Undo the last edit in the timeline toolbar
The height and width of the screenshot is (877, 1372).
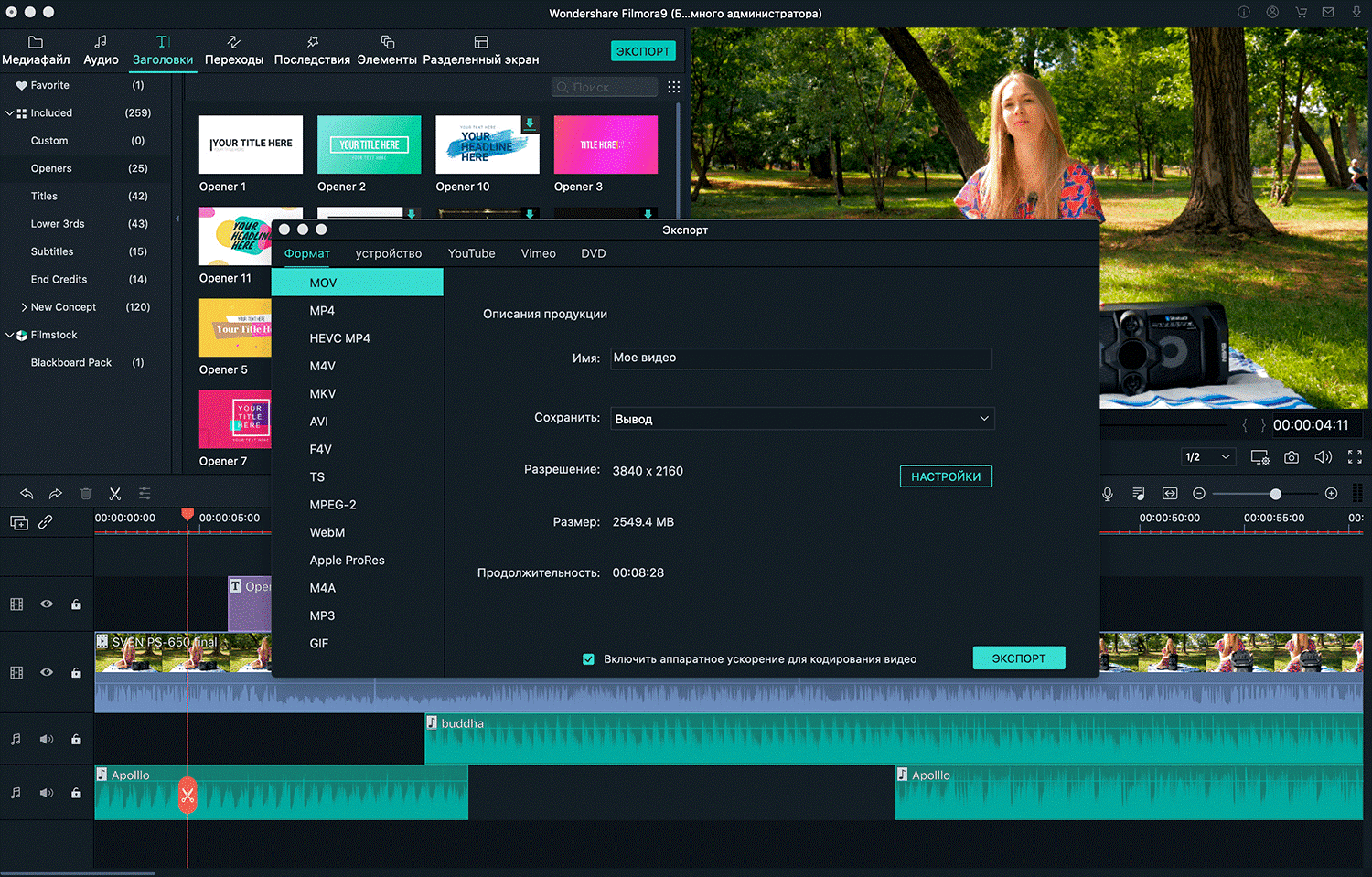click(x=27, y=494)
